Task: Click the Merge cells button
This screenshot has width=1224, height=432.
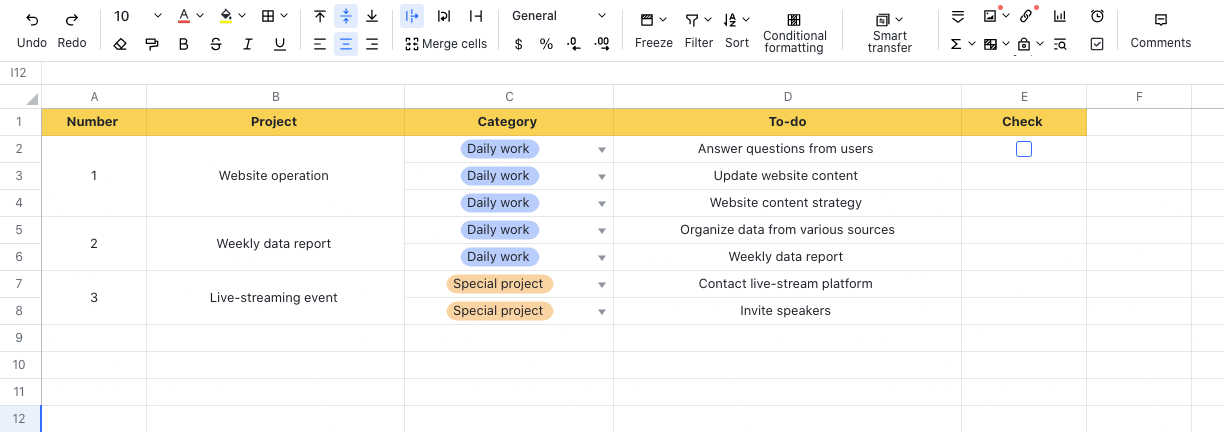Action: (446, 44)
